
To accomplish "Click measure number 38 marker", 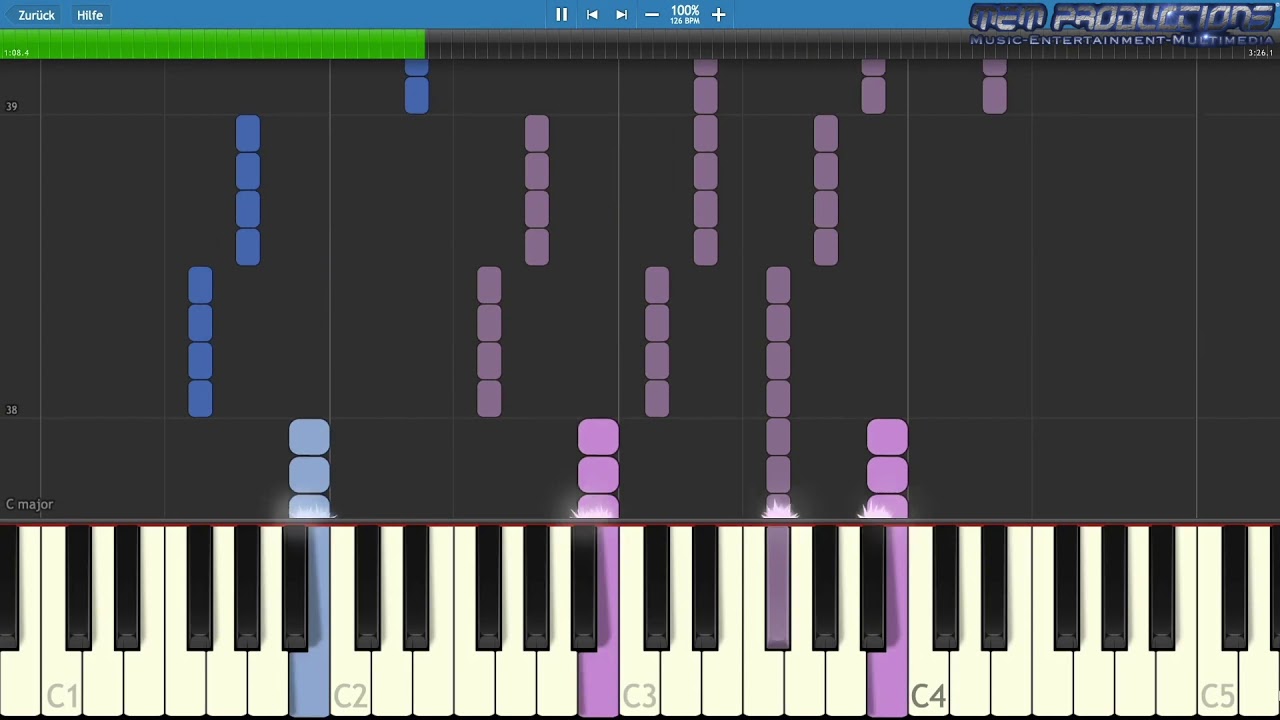I will click(12, 410).
